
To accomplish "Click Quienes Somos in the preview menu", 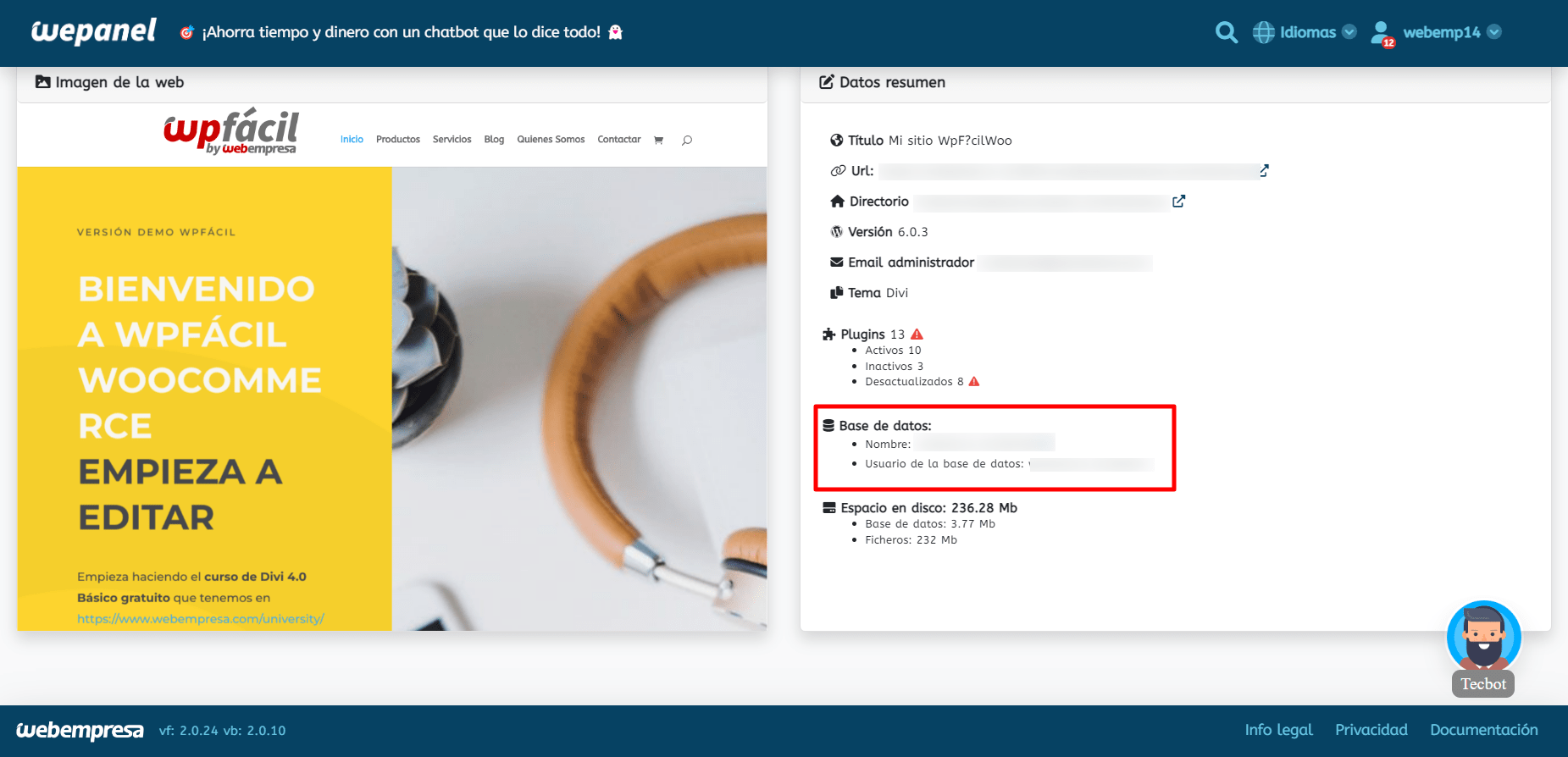I will [x=551, y=139].
